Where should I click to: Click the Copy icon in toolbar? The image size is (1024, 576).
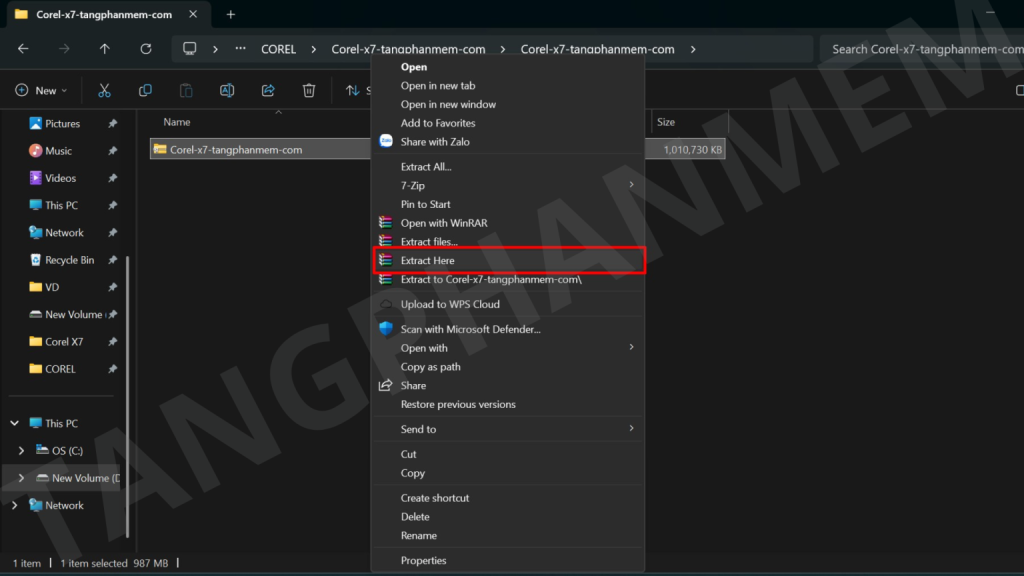pyautogui.click(x=145, y=90)
